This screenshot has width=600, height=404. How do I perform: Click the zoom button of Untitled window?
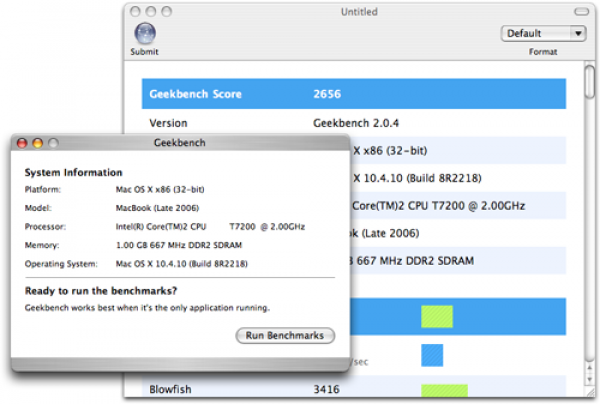point(166,12)
